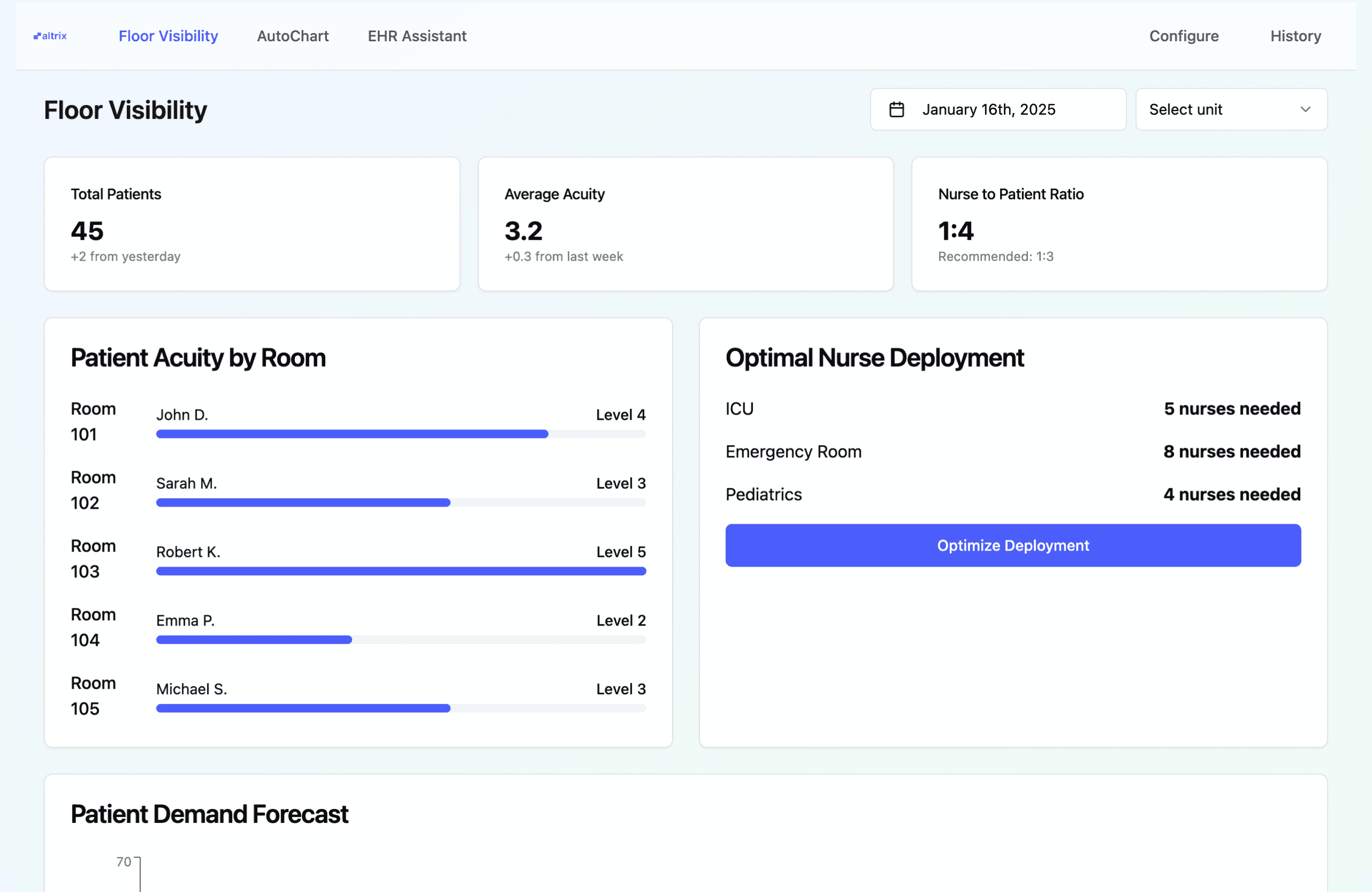Click the '+2 from yesterday' text
Viewport: 1372px width, 892px height.
pyautogui.click(x=125, y=257)
